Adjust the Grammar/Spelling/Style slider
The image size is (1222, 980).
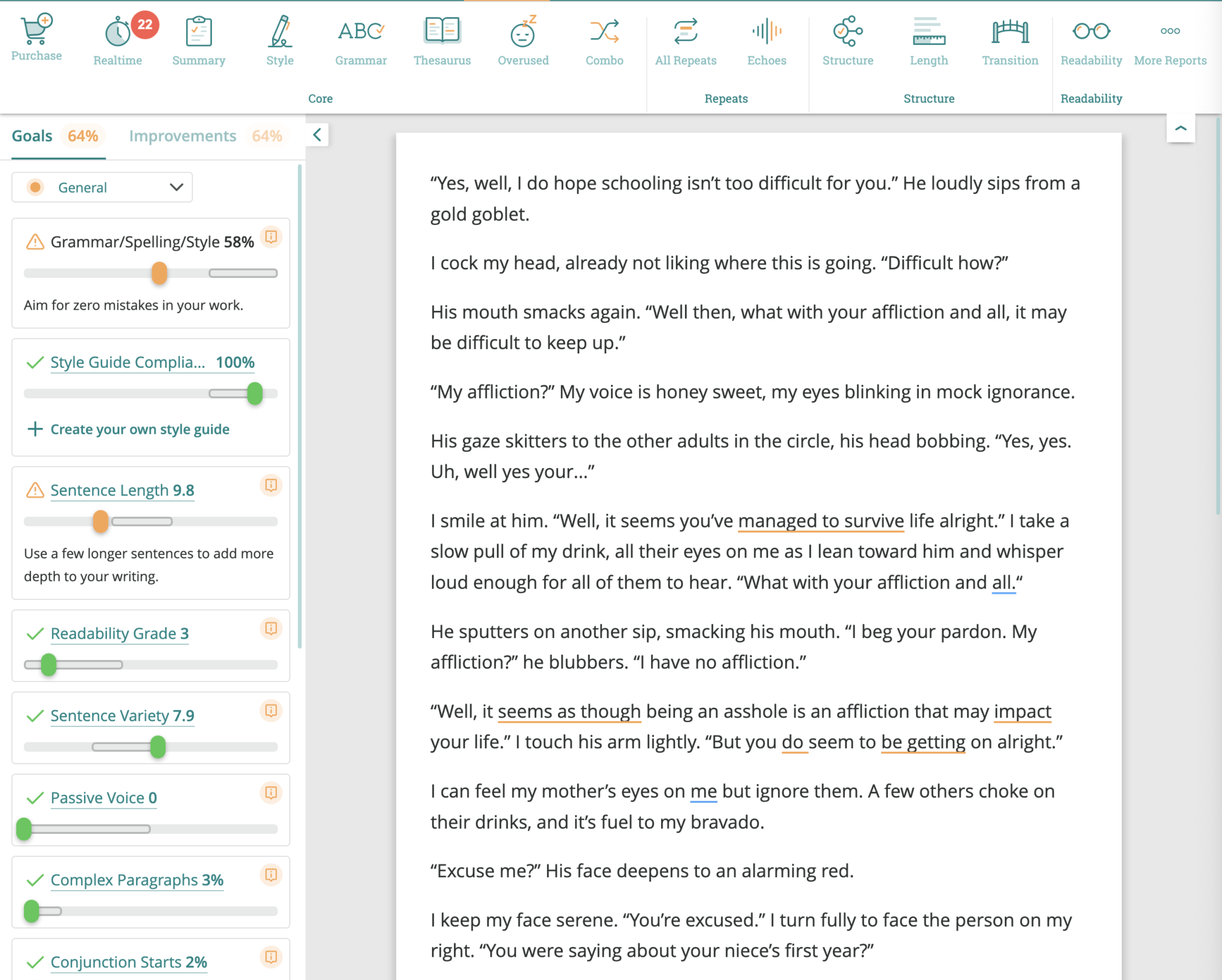[x=159, y=273]
